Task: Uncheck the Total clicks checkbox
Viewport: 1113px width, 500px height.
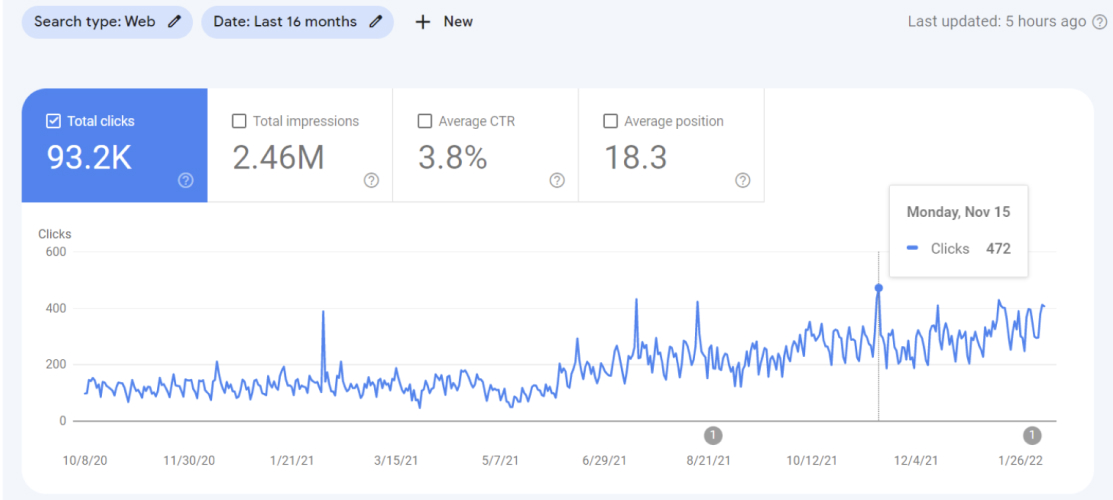Action: click(54, 121)
